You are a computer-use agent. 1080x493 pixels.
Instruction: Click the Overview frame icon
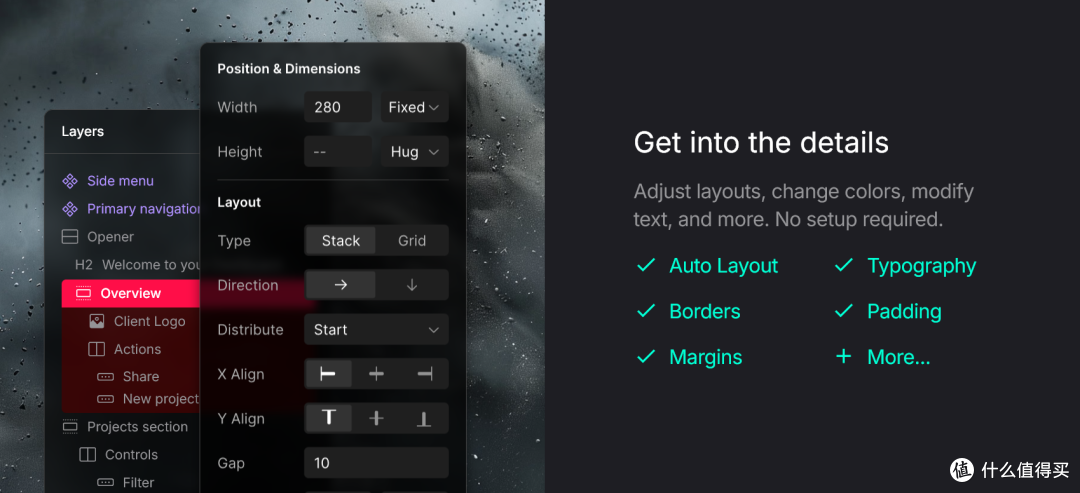point(83,293)
